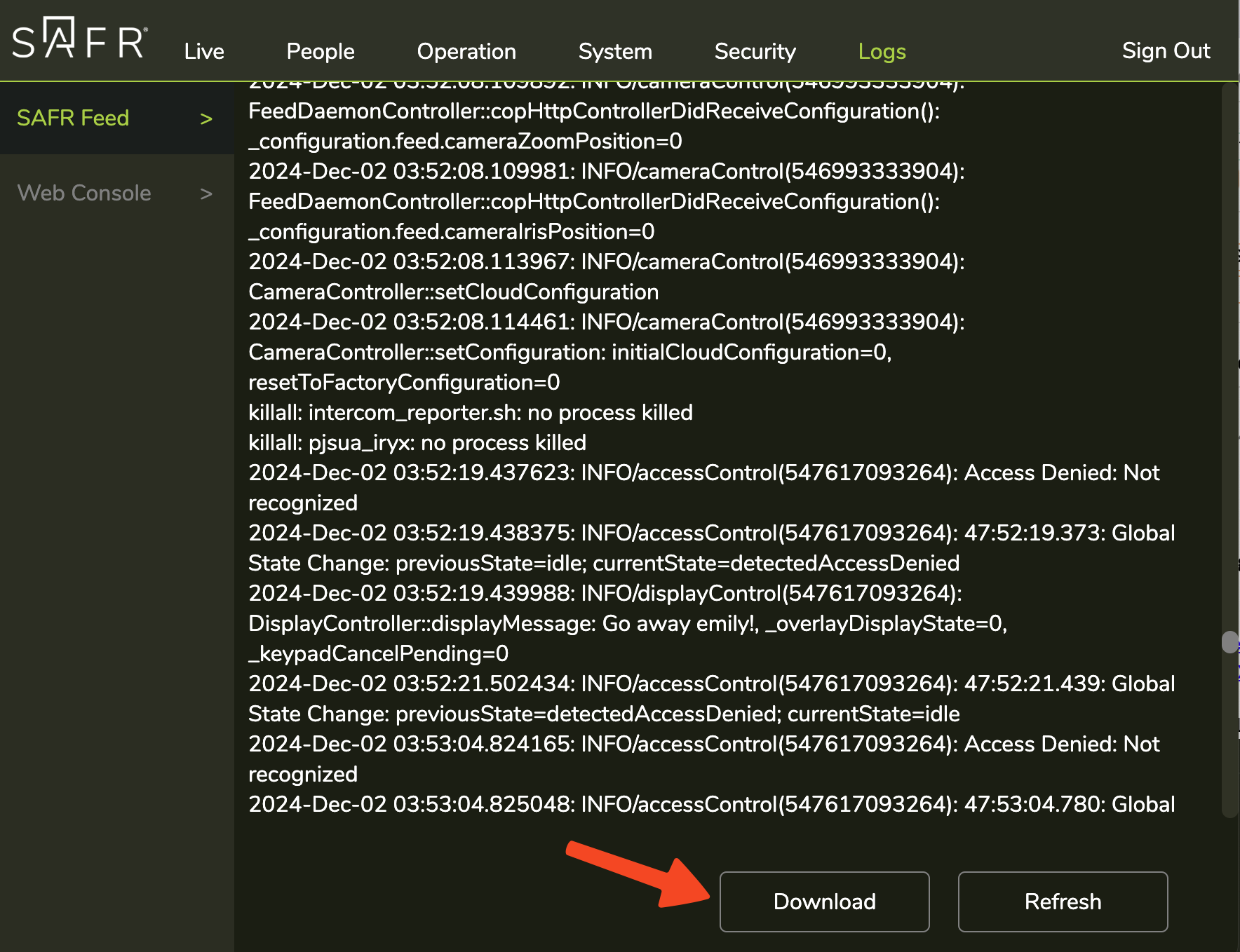Image resolution: width=1240 pixels, height=952 pixels.
Task: Select the Logs navigation tab
Action: tap(882, 51)
